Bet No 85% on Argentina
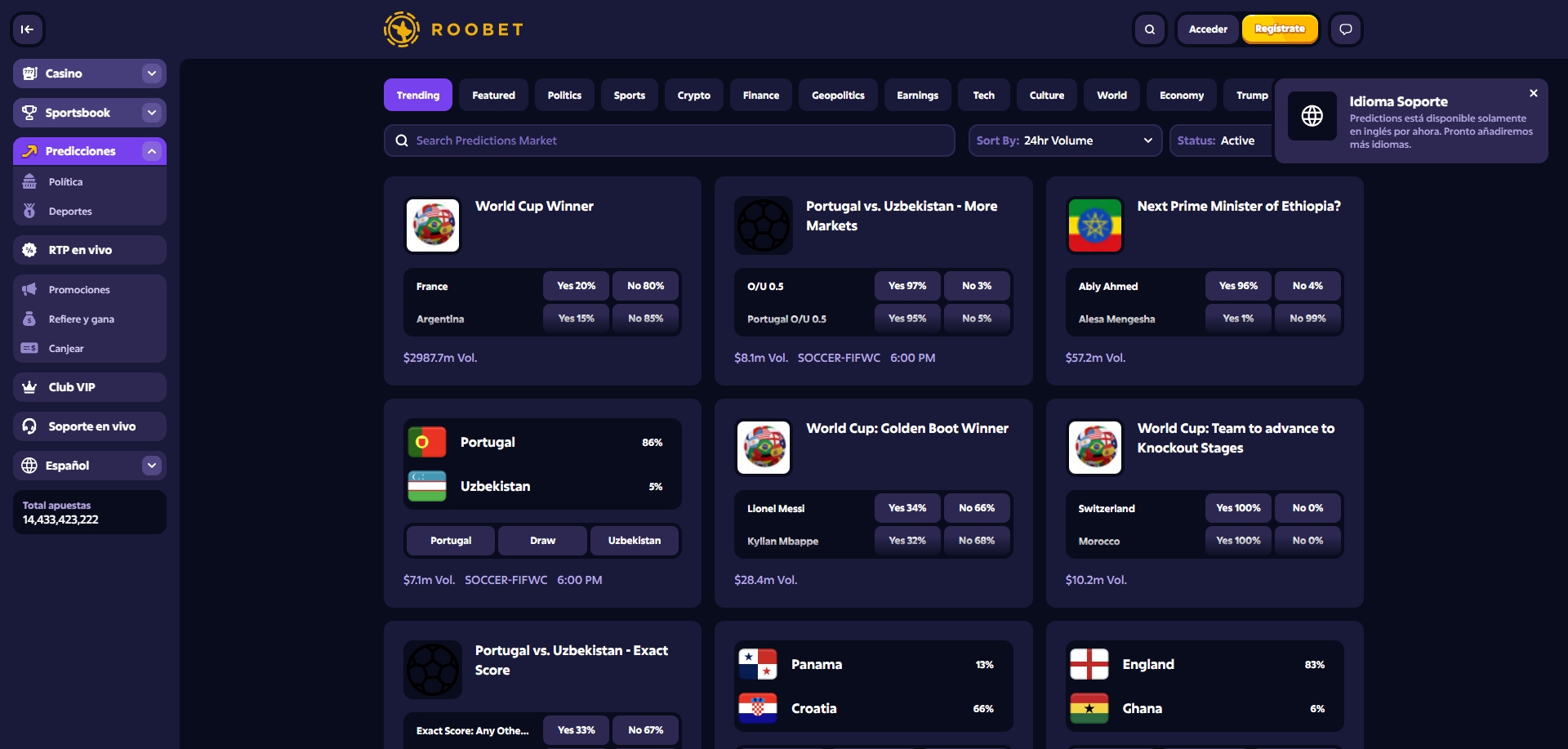The width and height of the screenshot is (1568, 749). (645, 319)
